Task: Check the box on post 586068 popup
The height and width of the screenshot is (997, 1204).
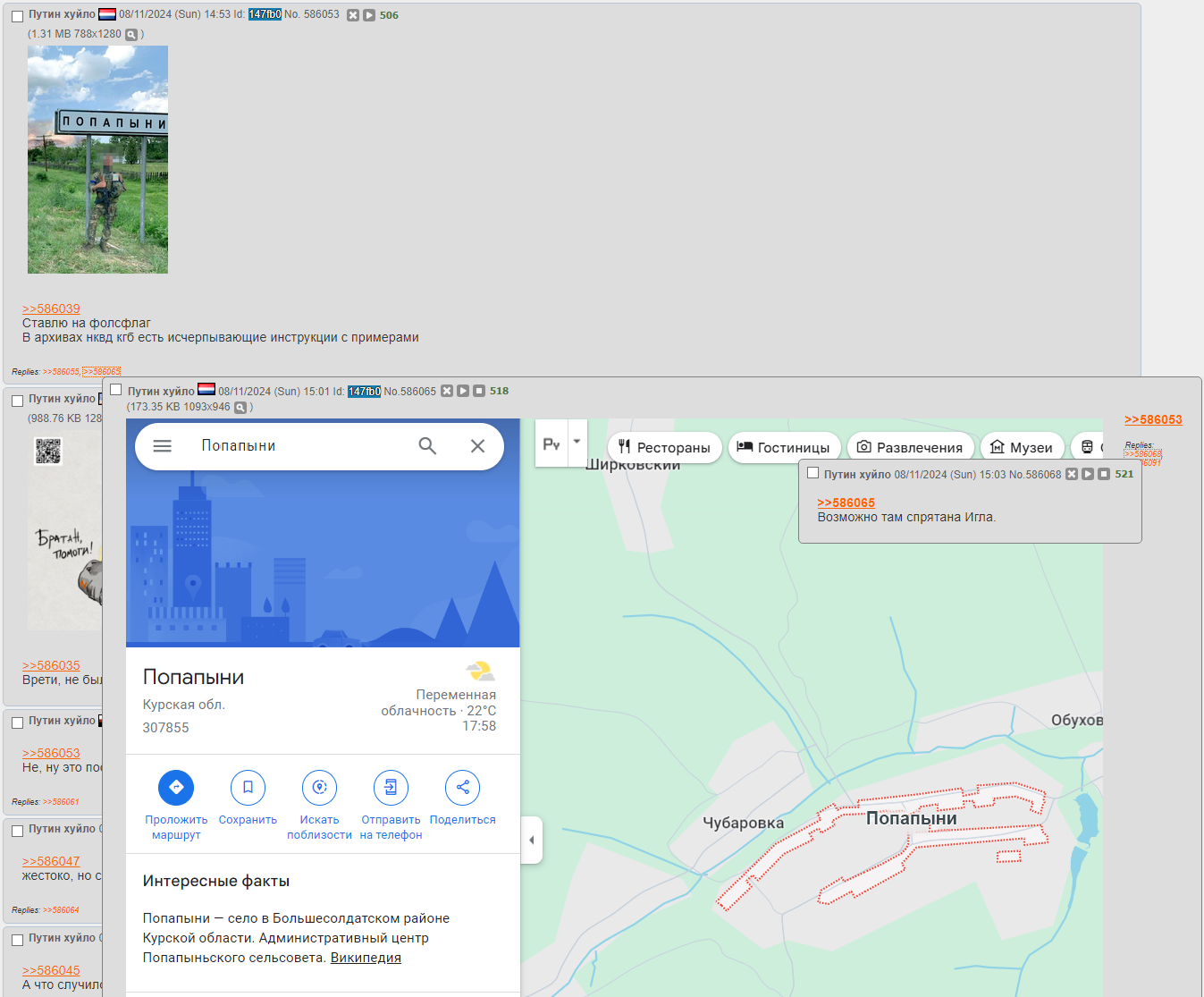Action: (x=812, y=473)
